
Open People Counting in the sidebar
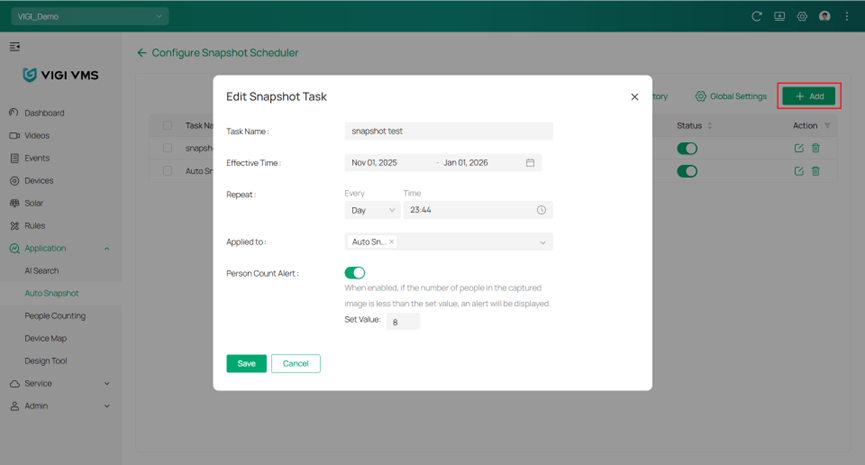click(55, 316)
